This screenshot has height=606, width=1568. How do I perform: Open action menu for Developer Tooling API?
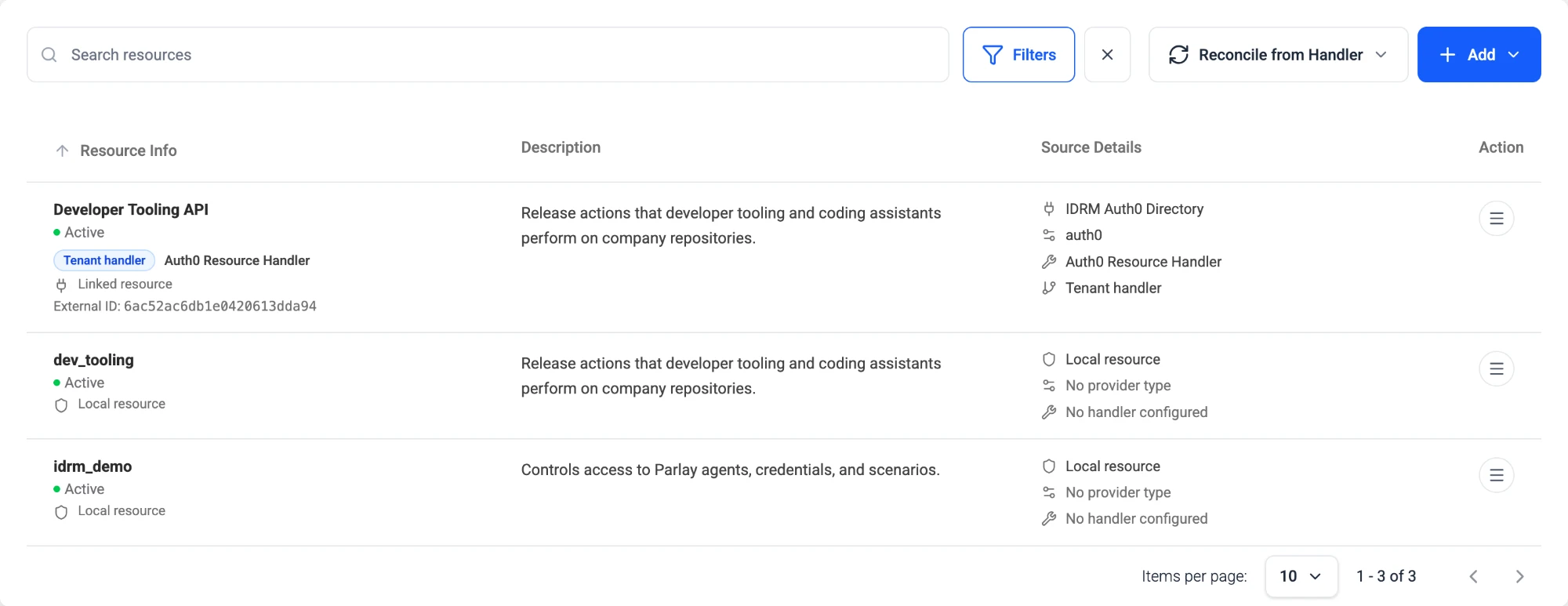tap(1496, 219)
